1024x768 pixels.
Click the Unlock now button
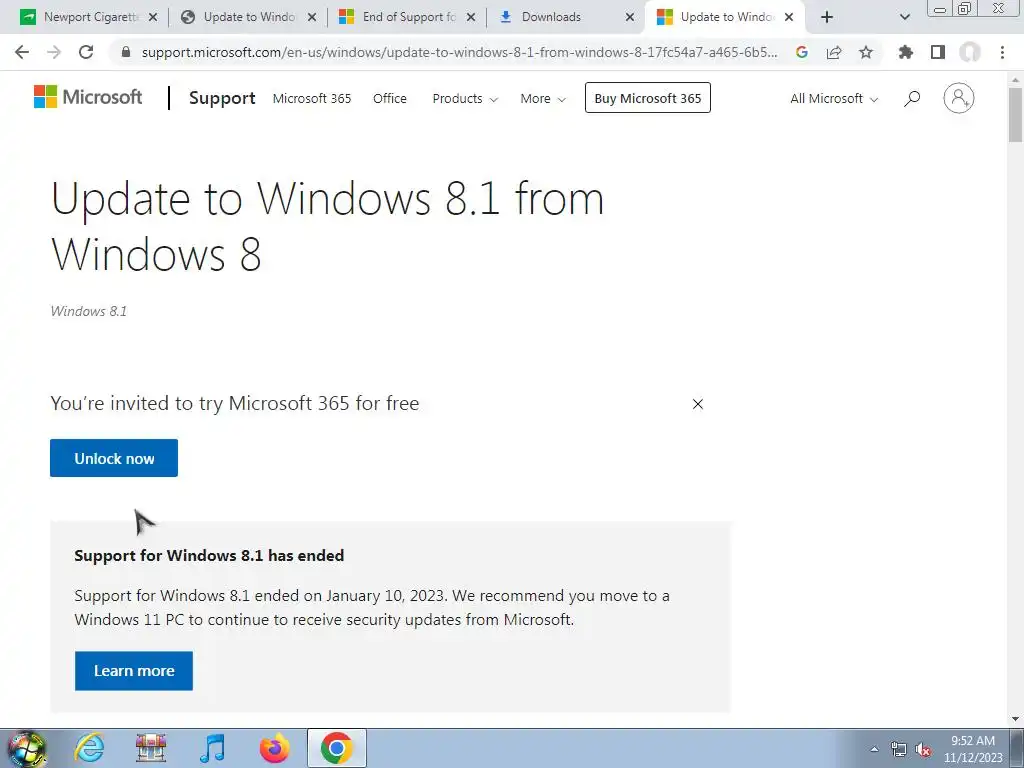pyautogui.click(x=114, y=458)
